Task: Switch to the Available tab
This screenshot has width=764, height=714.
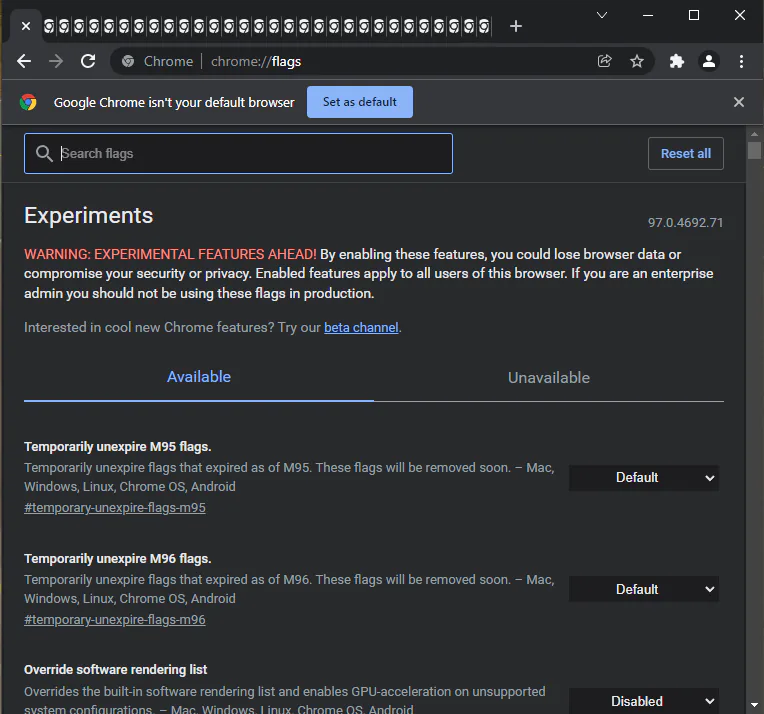Action: (x=199, y=377)
